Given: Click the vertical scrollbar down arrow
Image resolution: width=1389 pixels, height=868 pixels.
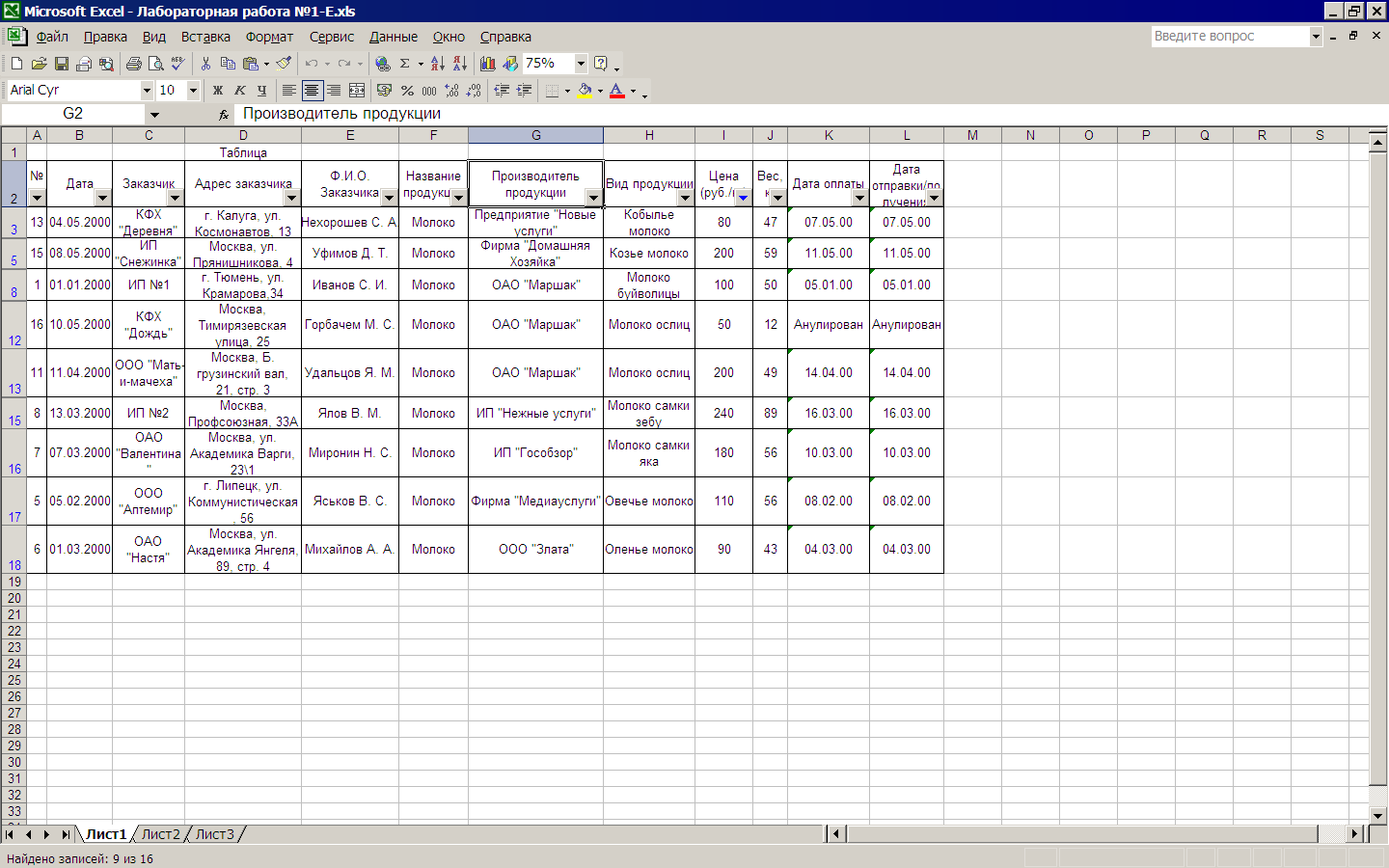Looking at the screenshot, I should (1377, 815).
